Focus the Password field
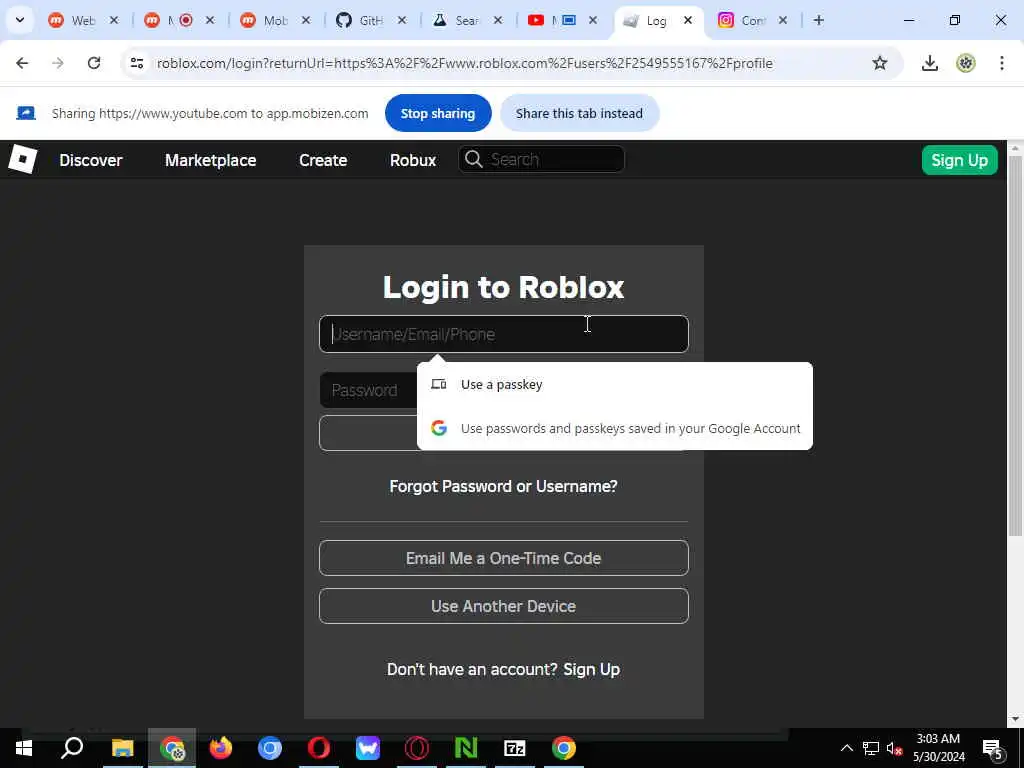1024x768 pixels. 368,390
